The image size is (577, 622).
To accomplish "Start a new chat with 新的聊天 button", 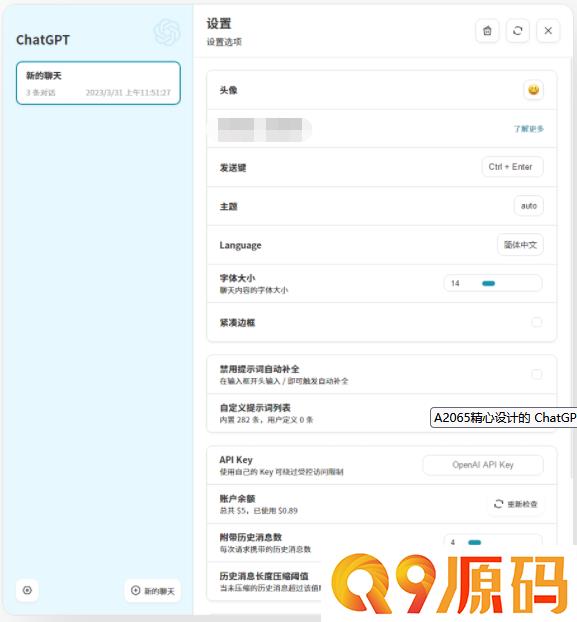I will pos(153,591).
